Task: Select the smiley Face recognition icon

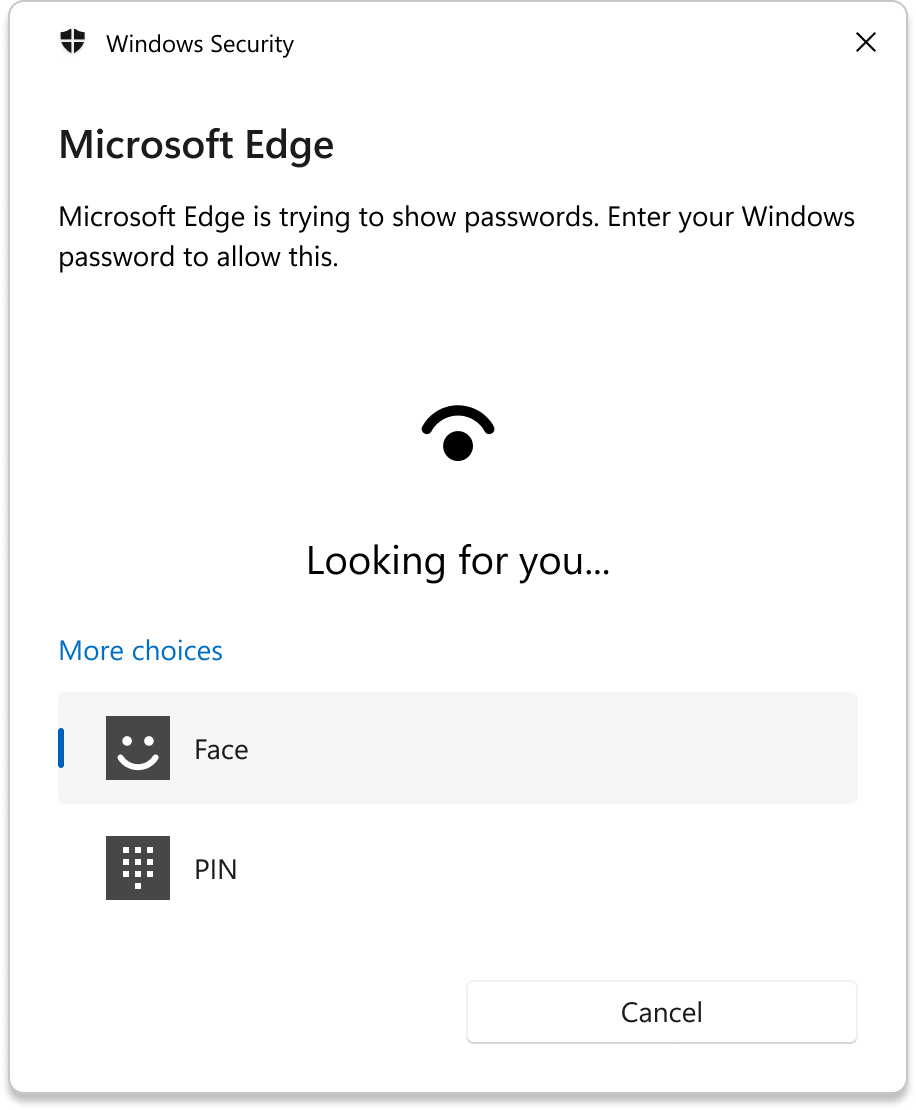Action: pyautogui.click(x=138, y=748)
